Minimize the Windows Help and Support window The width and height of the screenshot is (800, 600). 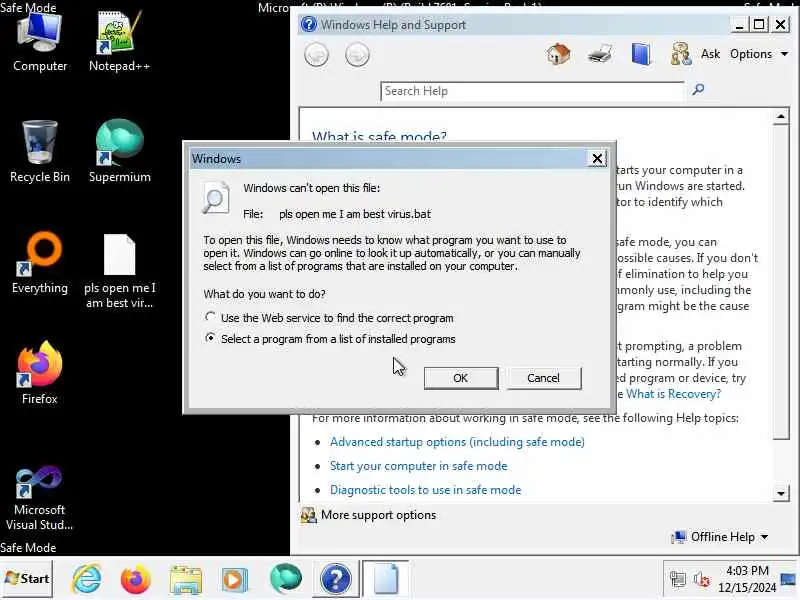click(739, 24)
